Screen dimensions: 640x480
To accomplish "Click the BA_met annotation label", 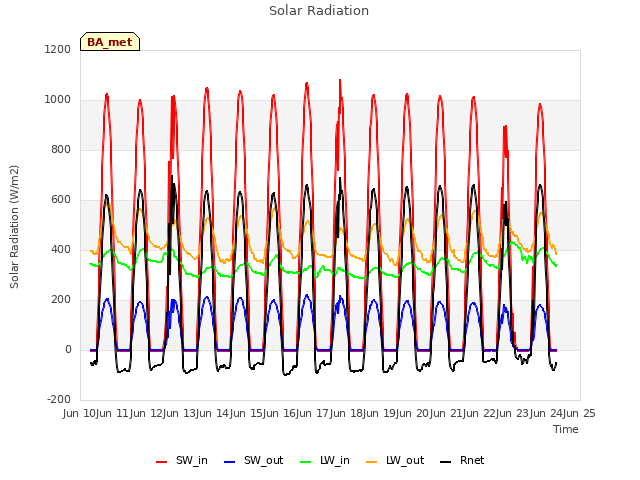I will 110,42.
